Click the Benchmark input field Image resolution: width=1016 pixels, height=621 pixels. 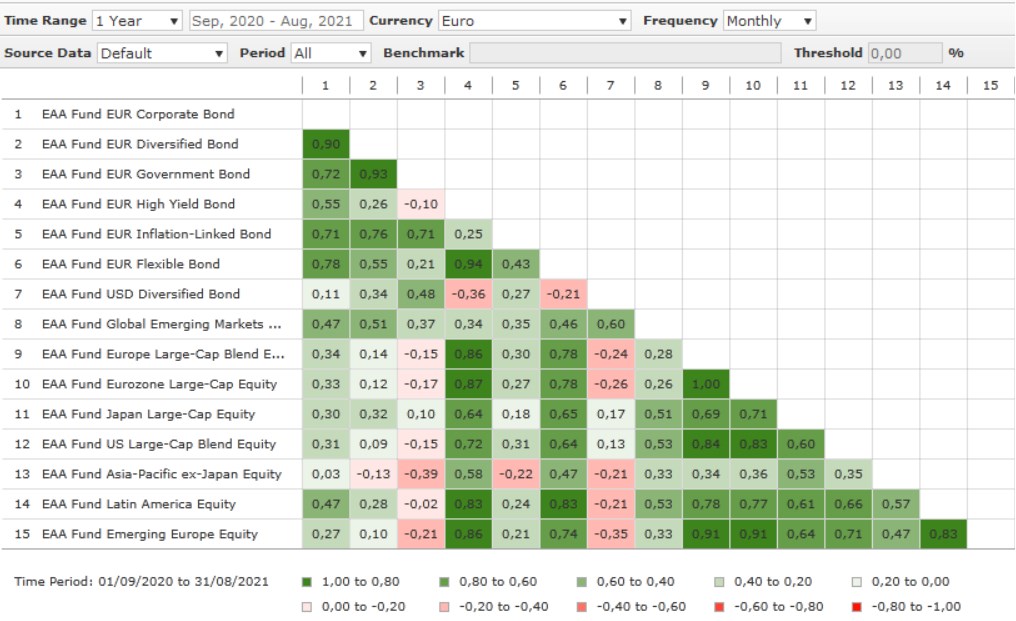coord(624,53)
